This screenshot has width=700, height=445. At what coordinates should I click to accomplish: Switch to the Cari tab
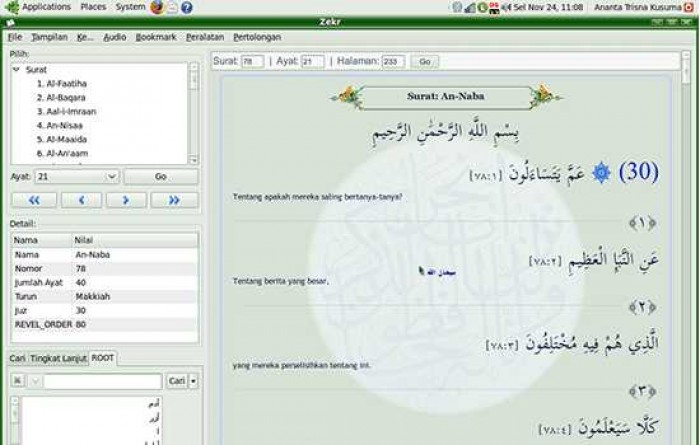click(17, 358)
